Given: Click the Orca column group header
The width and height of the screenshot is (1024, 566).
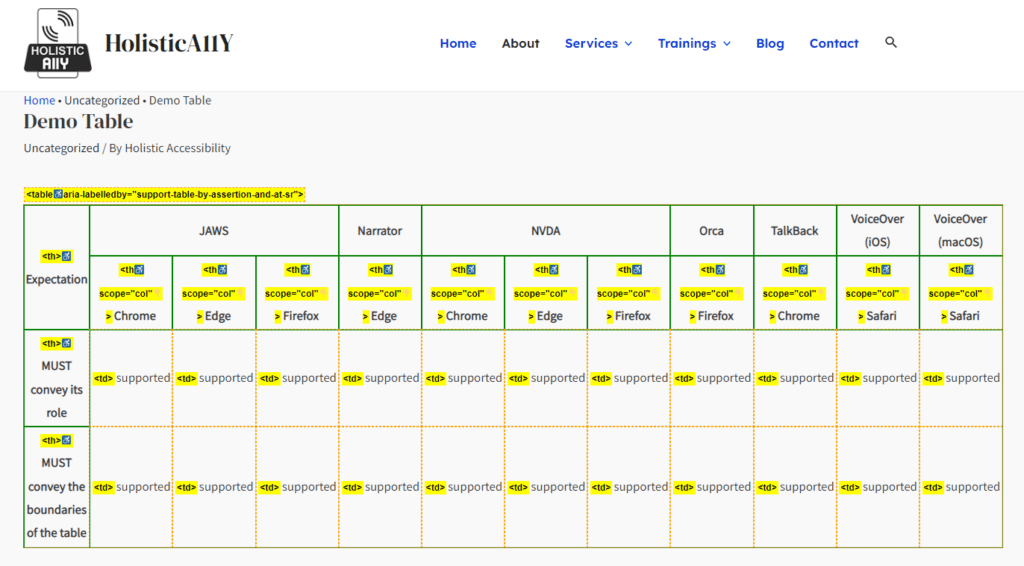Looking at the screenshot, I should (712, 230).
